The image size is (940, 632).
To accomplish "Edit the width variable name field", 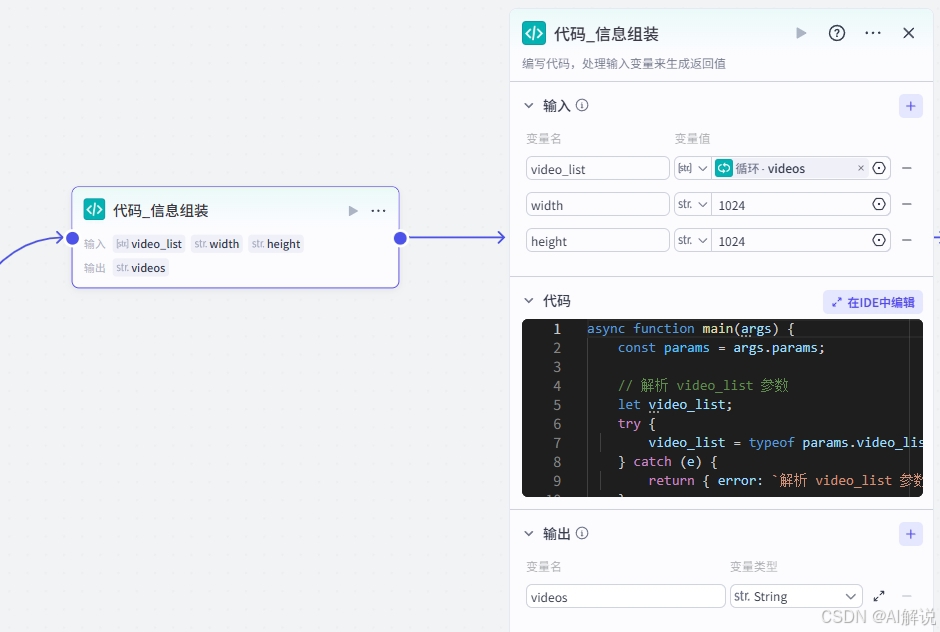I will [598, 204].
